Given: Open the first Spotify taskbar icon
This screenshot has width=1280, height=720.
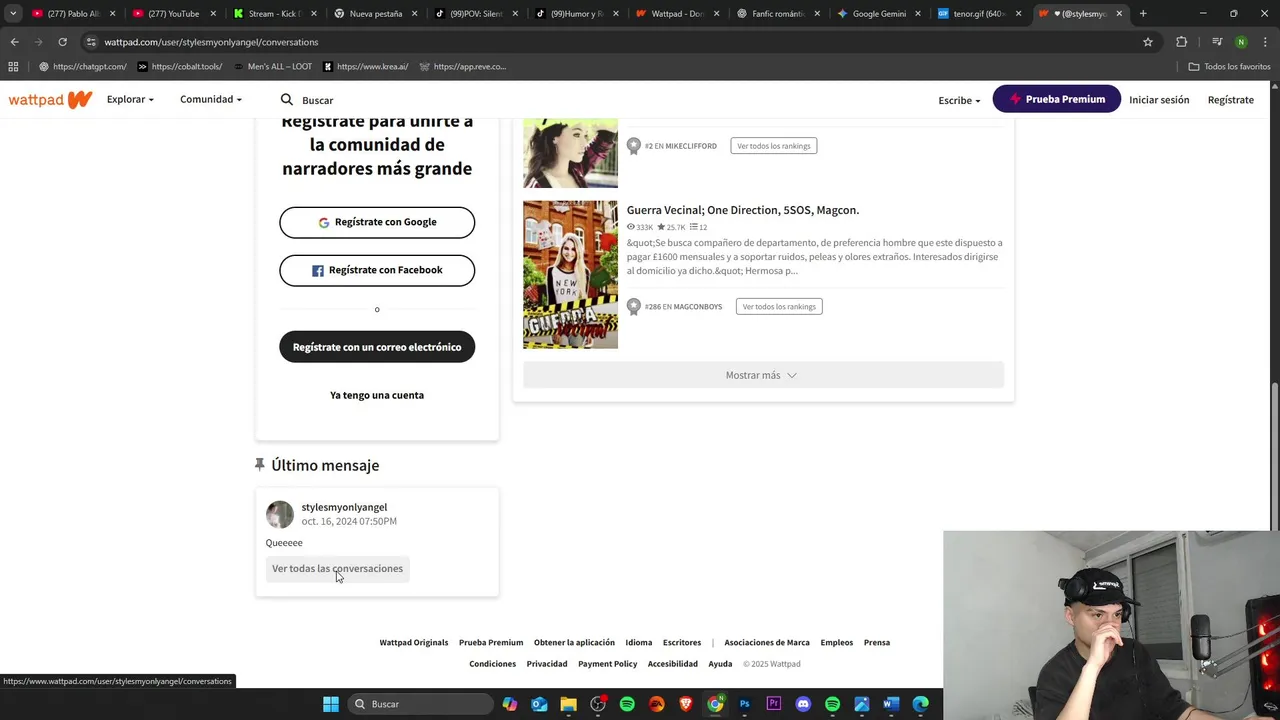Looking at the screenshot, I should point(627,704).
